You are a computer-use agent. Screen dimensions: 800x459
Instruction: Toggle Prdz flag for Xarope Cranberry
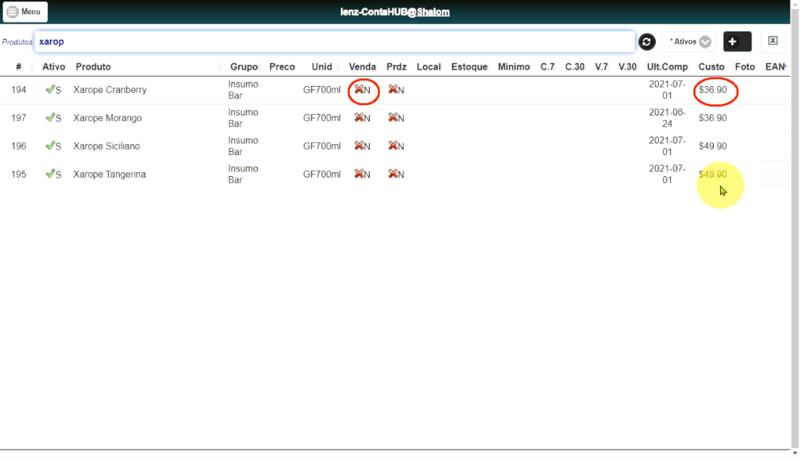click(x=396, y=90)
